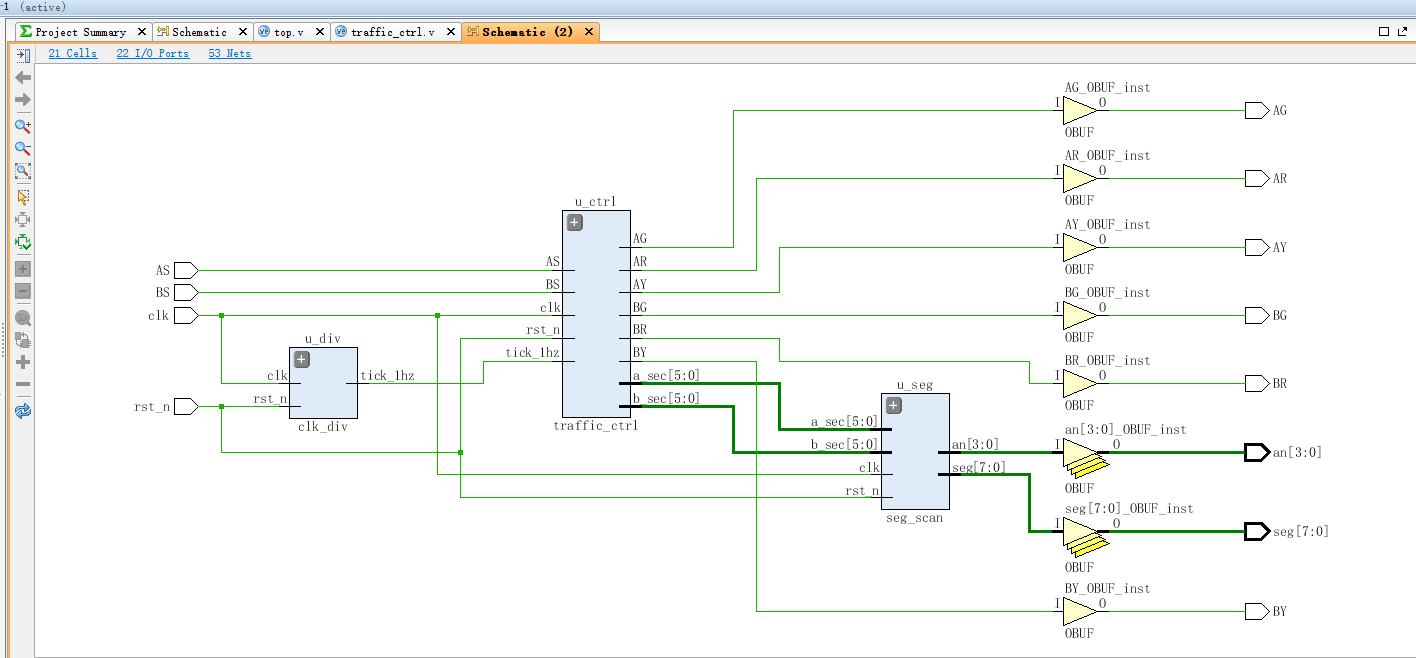Select the BY_OBUF_inst buffer symbol
Screen dimensions: 1416x658
(1079, 611)
